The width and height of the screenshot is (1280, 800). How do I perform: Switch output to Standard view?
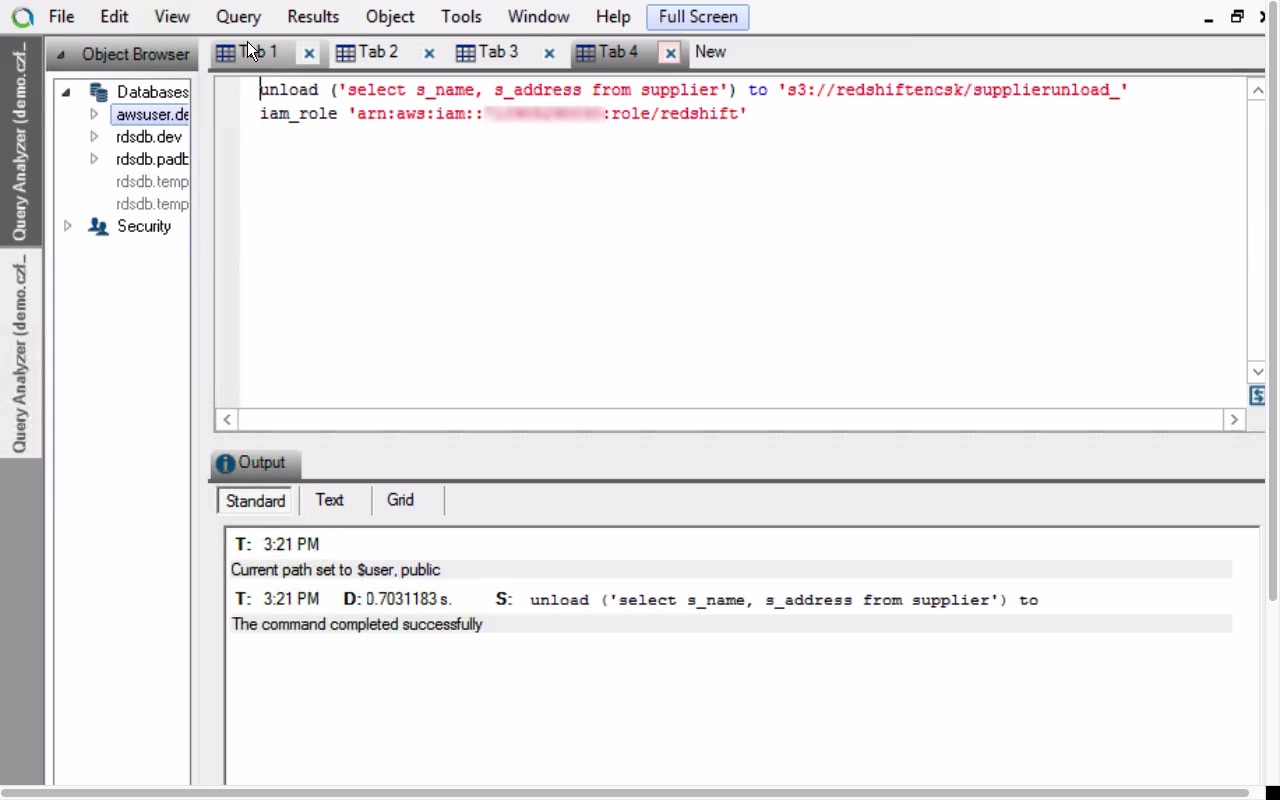[x=255, y=501]
